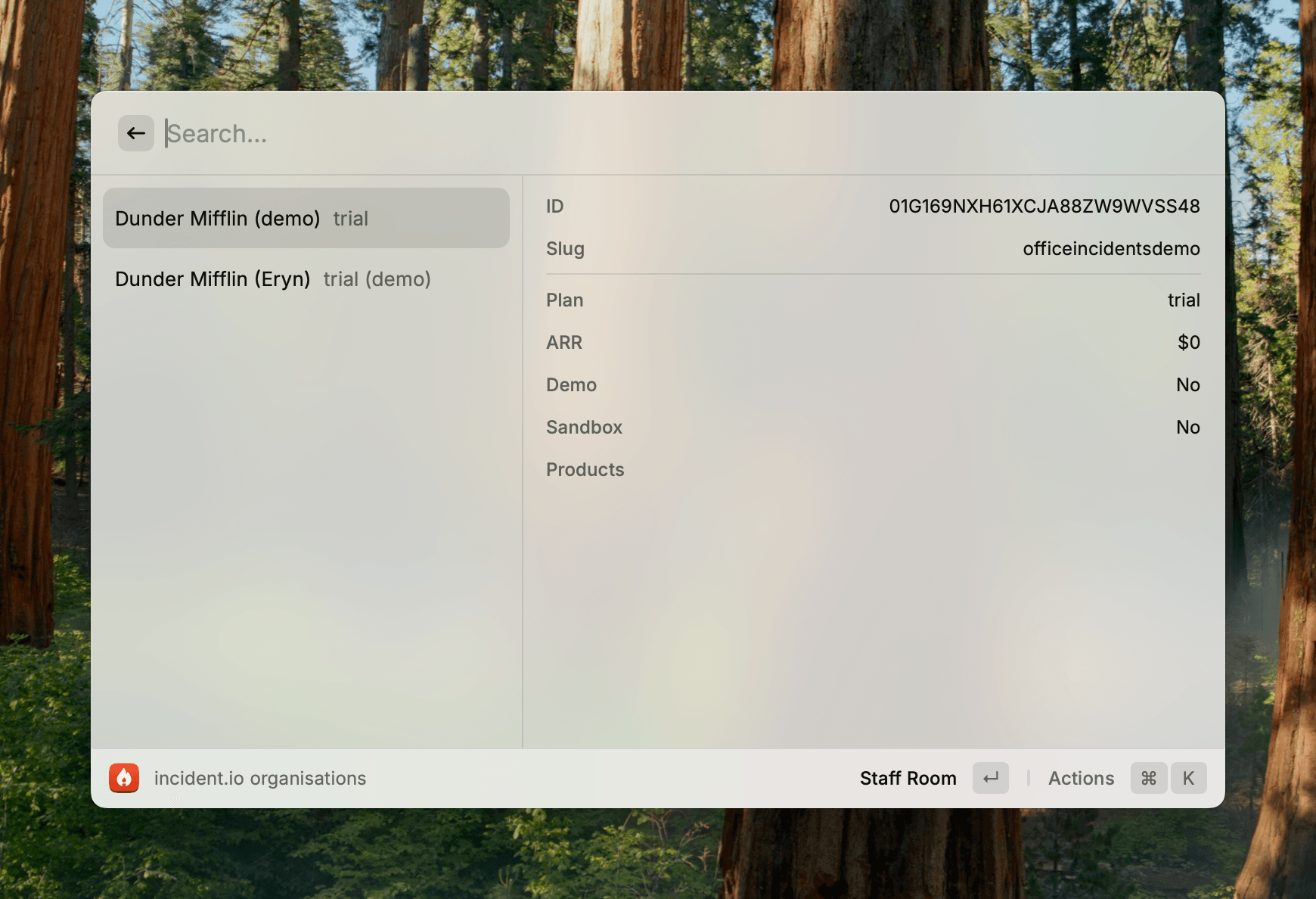The height and width of the screenshot is (899, 1316).
Task: Click the Sandbox field's No value
Action: tap(1187, 427)
